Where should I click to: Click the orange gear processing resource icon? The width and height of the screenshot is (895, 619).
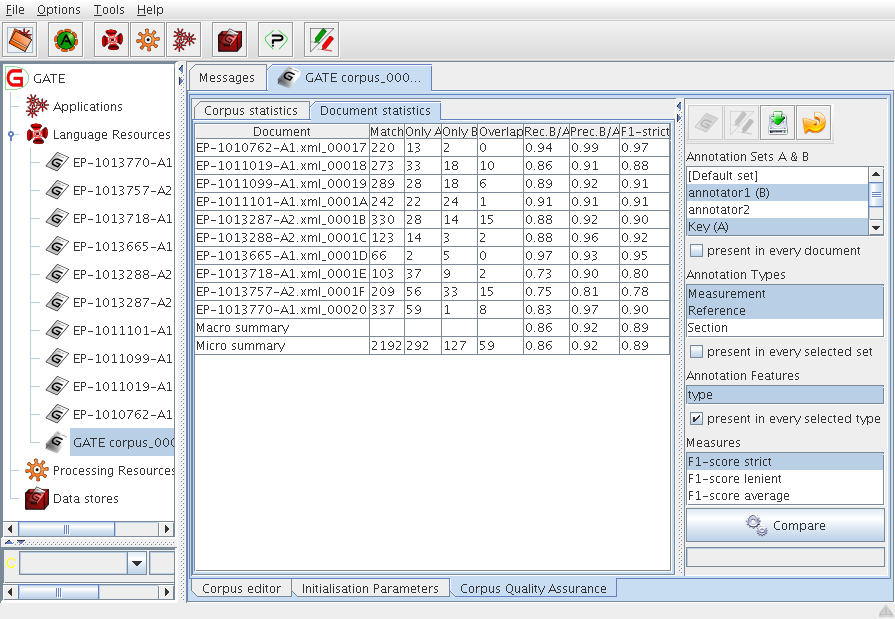coord(147,40)
